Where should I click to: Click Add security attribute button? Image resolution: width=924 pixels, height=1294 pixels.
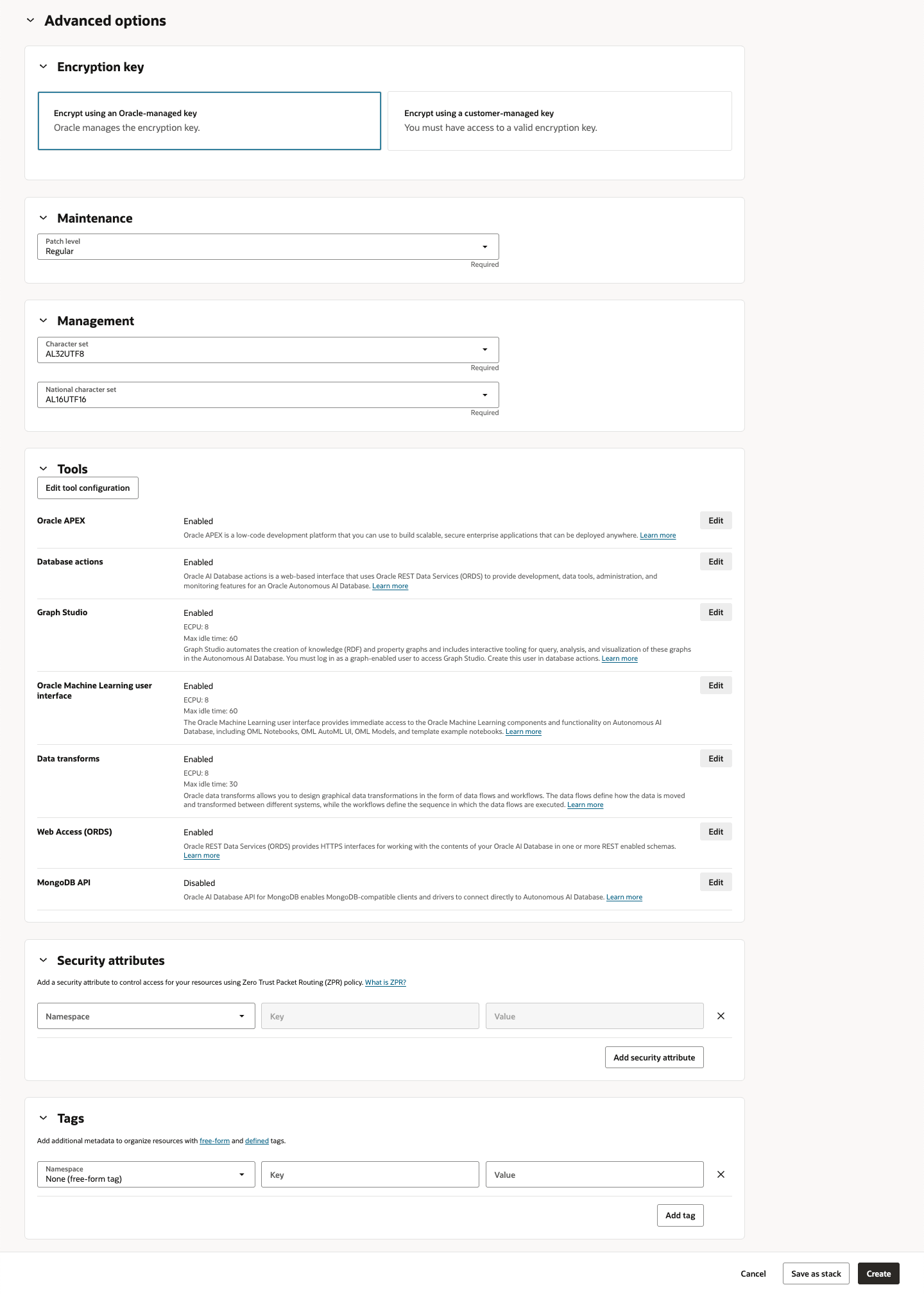[654, 1058]
